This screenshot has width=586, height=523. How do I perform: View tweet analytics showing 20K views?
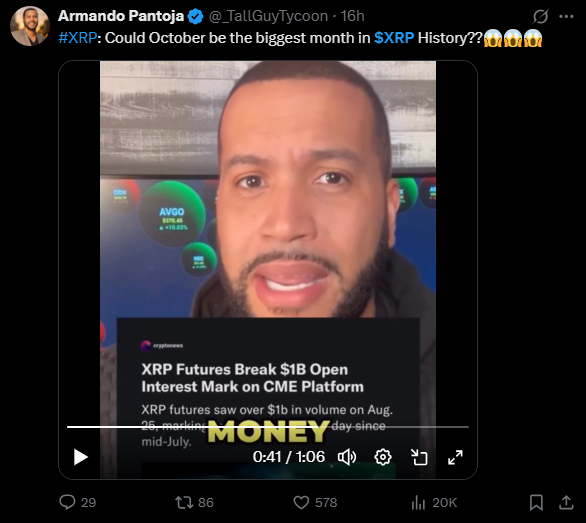pyautogui.click(x=434, y=502)
